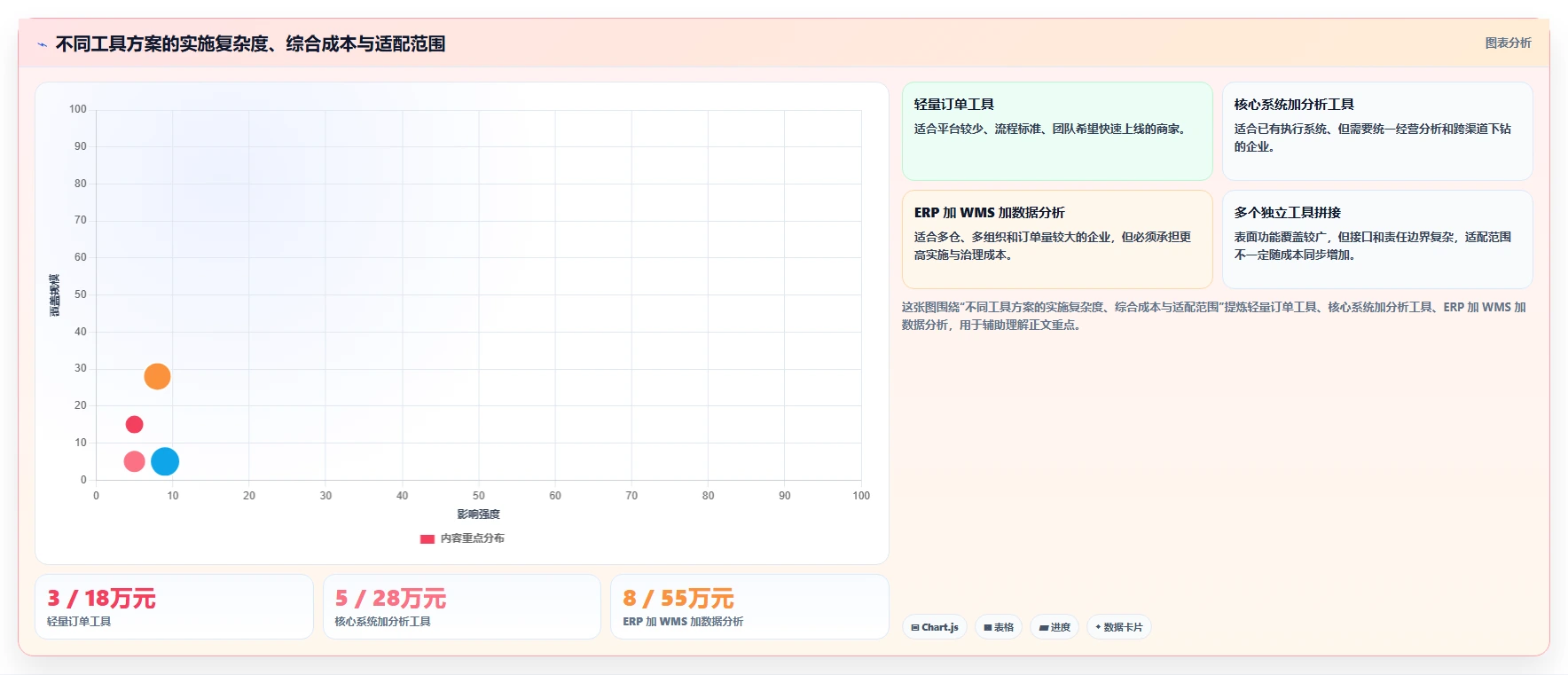Click the 轻量订单工具 label under 3 / 18万元

pos(79,622)
